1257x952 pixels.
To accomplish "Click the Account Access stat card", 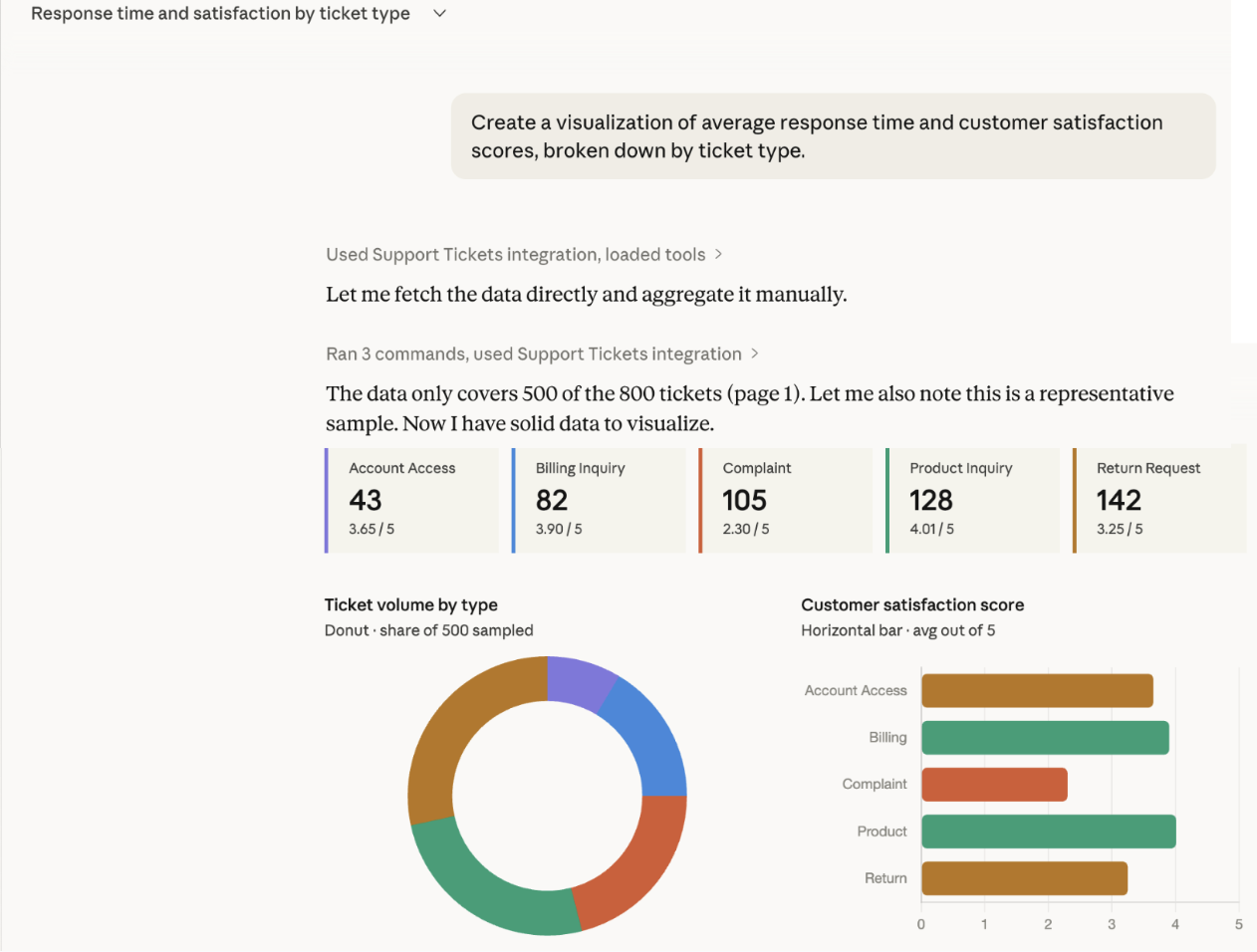I will point(412,500).
